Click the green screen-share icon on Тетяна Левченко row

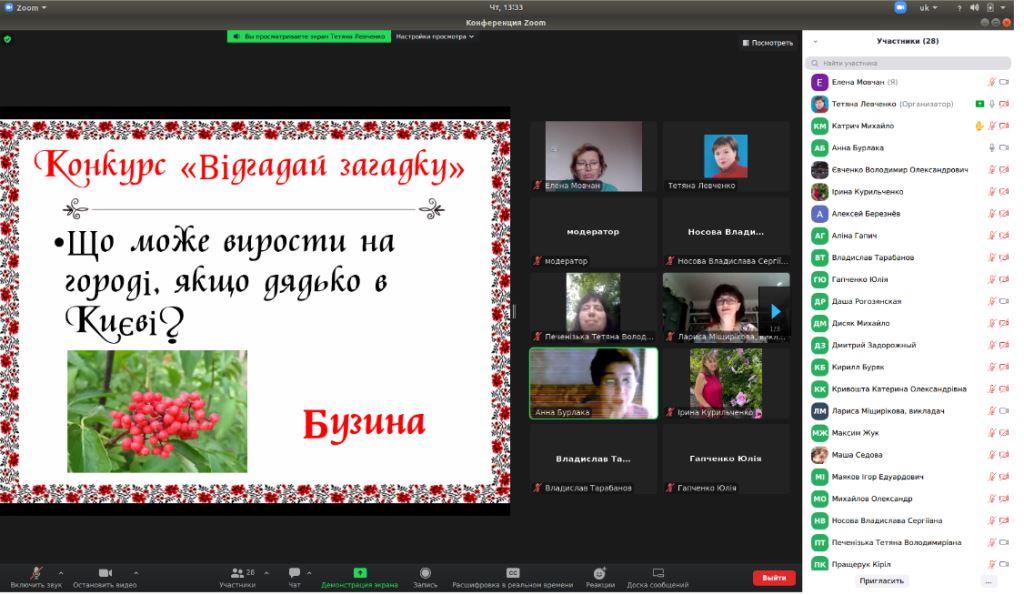click(979, 104)
